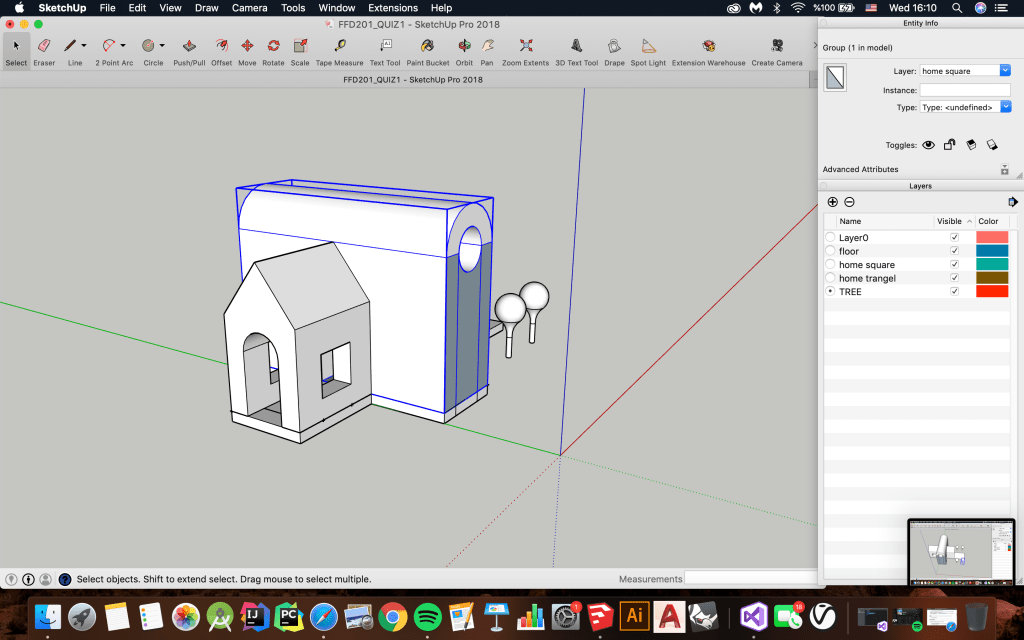Set Layer0 as the active layer
The image size is (1024, 640).
coord(830,238)
